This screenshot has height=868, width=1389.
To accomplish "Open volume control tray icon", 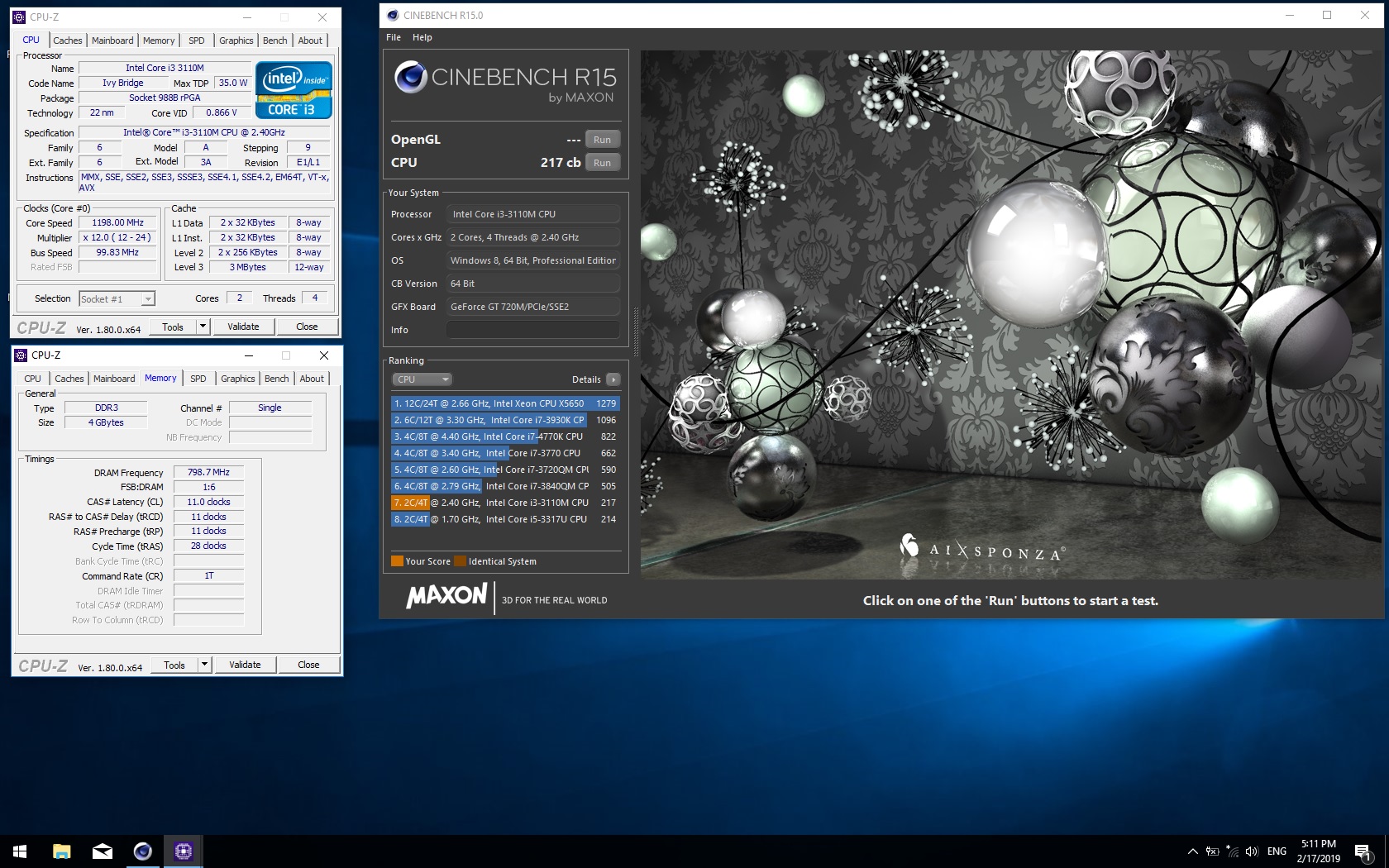I will click(x=1252, y=851).
